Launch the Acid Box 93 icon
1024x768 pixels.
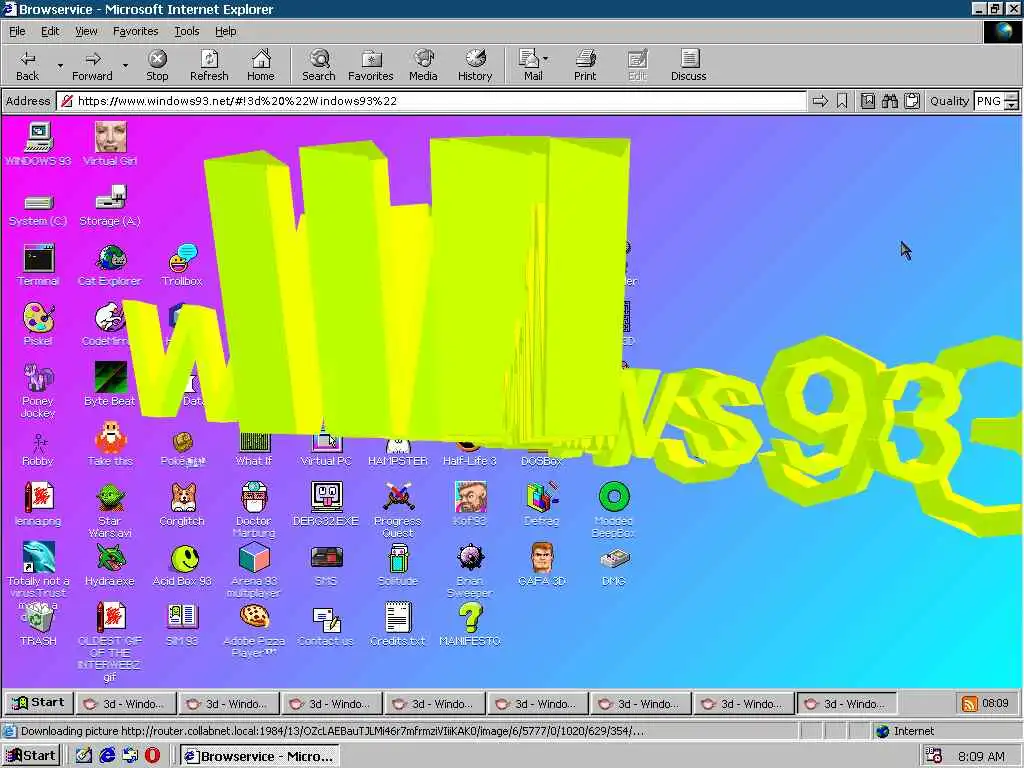click(182, 564)
